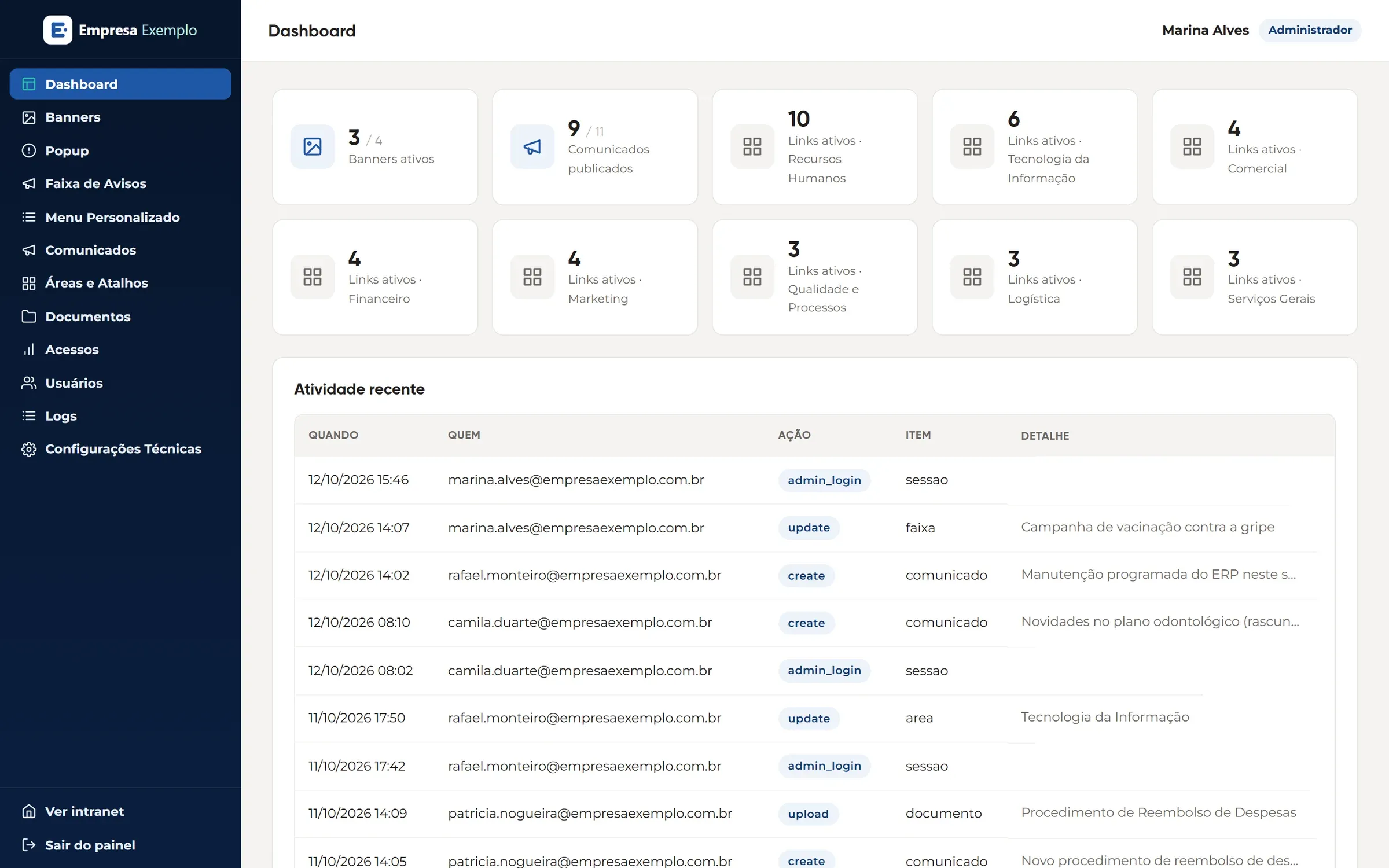Viewport: 1389px width, 868px height.
Task: Click the Usuários people icon
Action: (29, 383)
